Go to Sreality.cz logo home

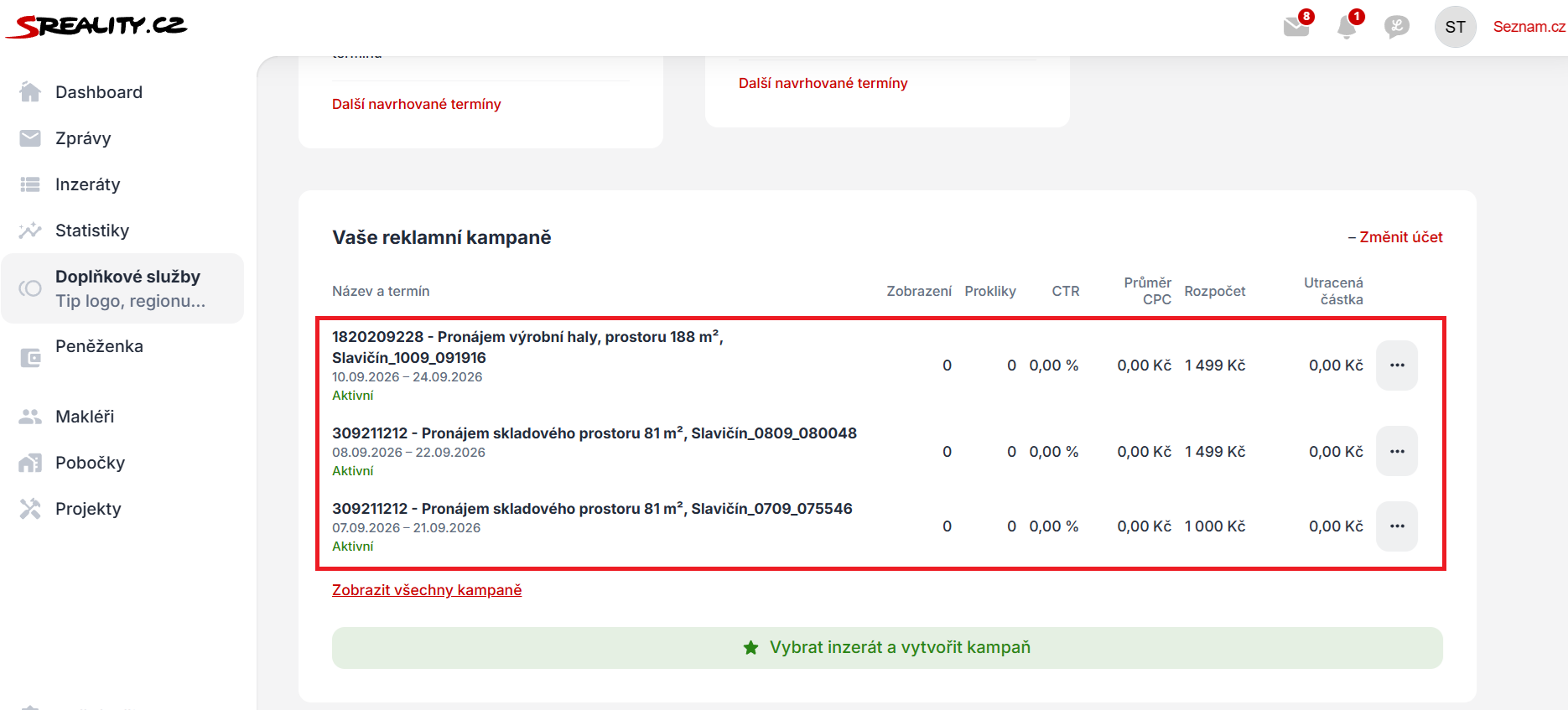(96, 26)
